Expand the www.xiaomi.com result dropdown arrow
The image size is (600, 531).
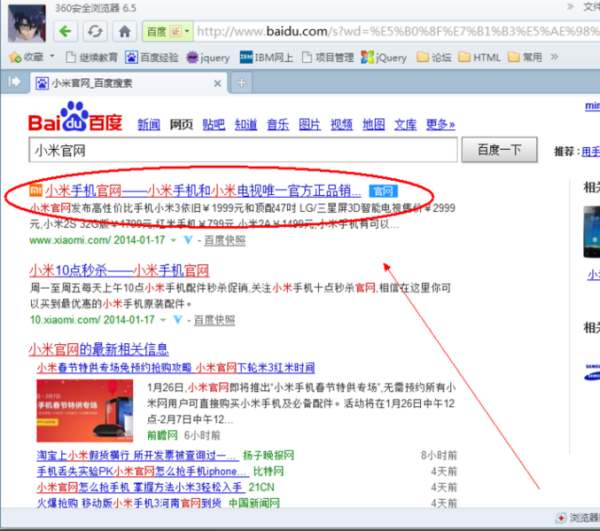tap(173, 240)
